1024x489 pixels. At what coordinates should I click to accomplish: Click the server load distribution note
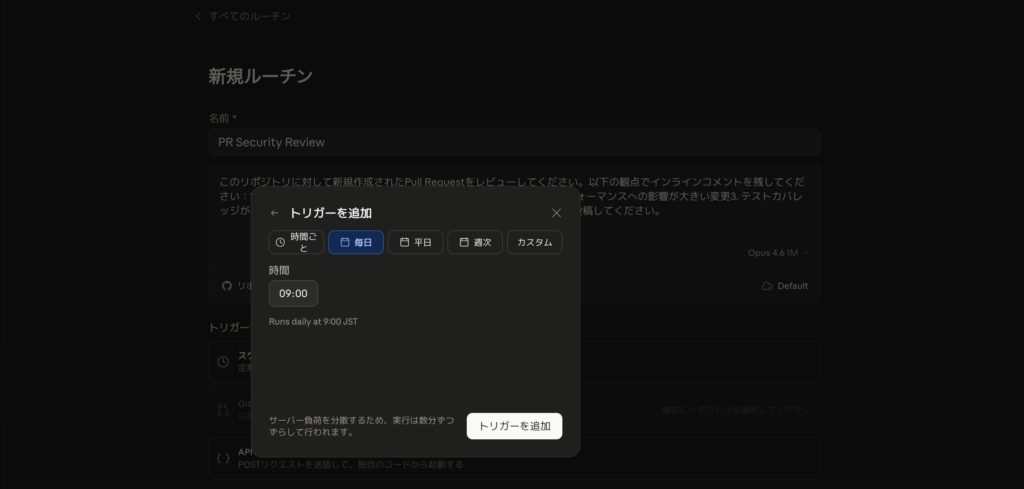pos(362,426)
